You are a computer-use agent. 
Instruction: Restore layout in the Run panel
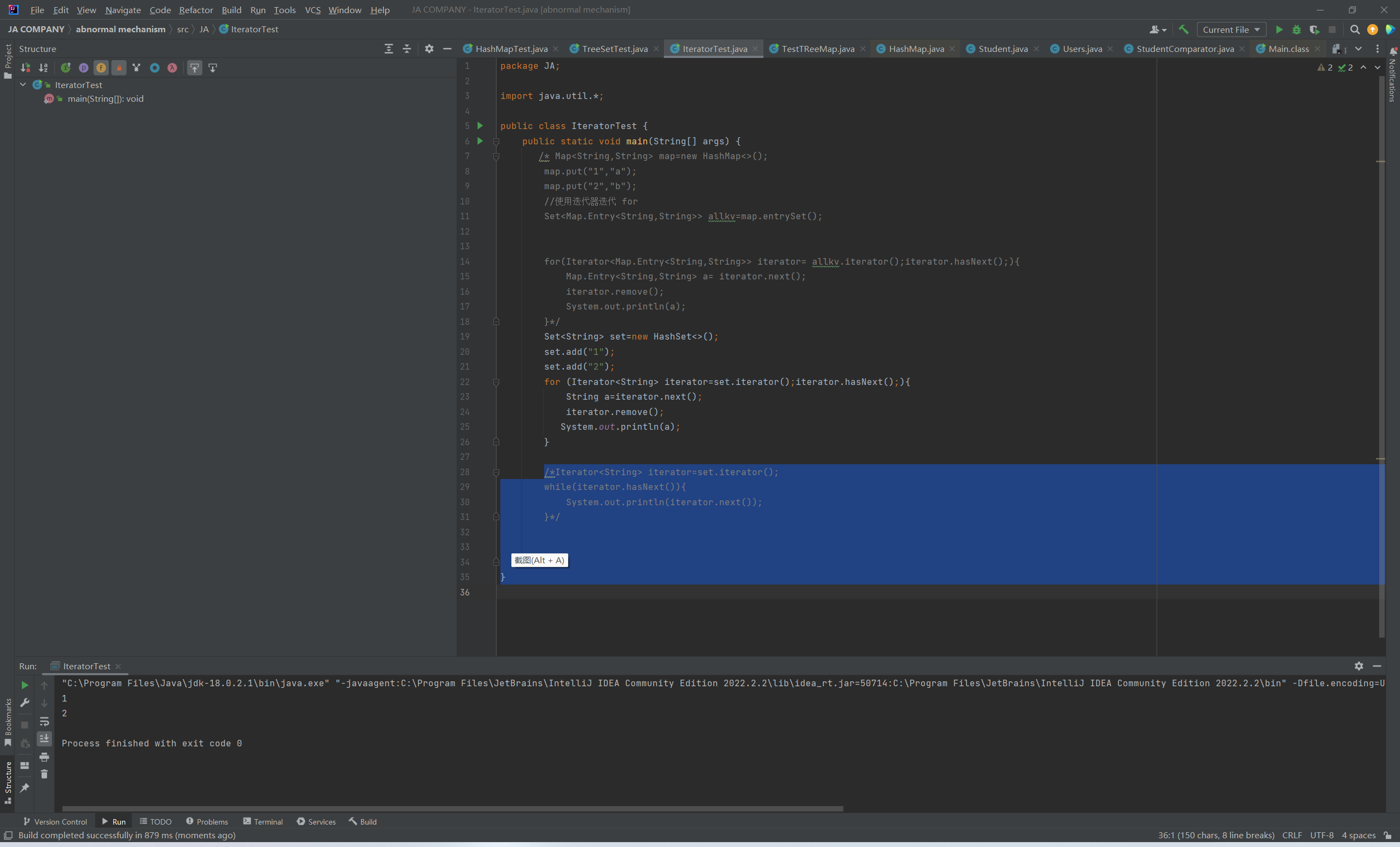(x=25, y=765)
